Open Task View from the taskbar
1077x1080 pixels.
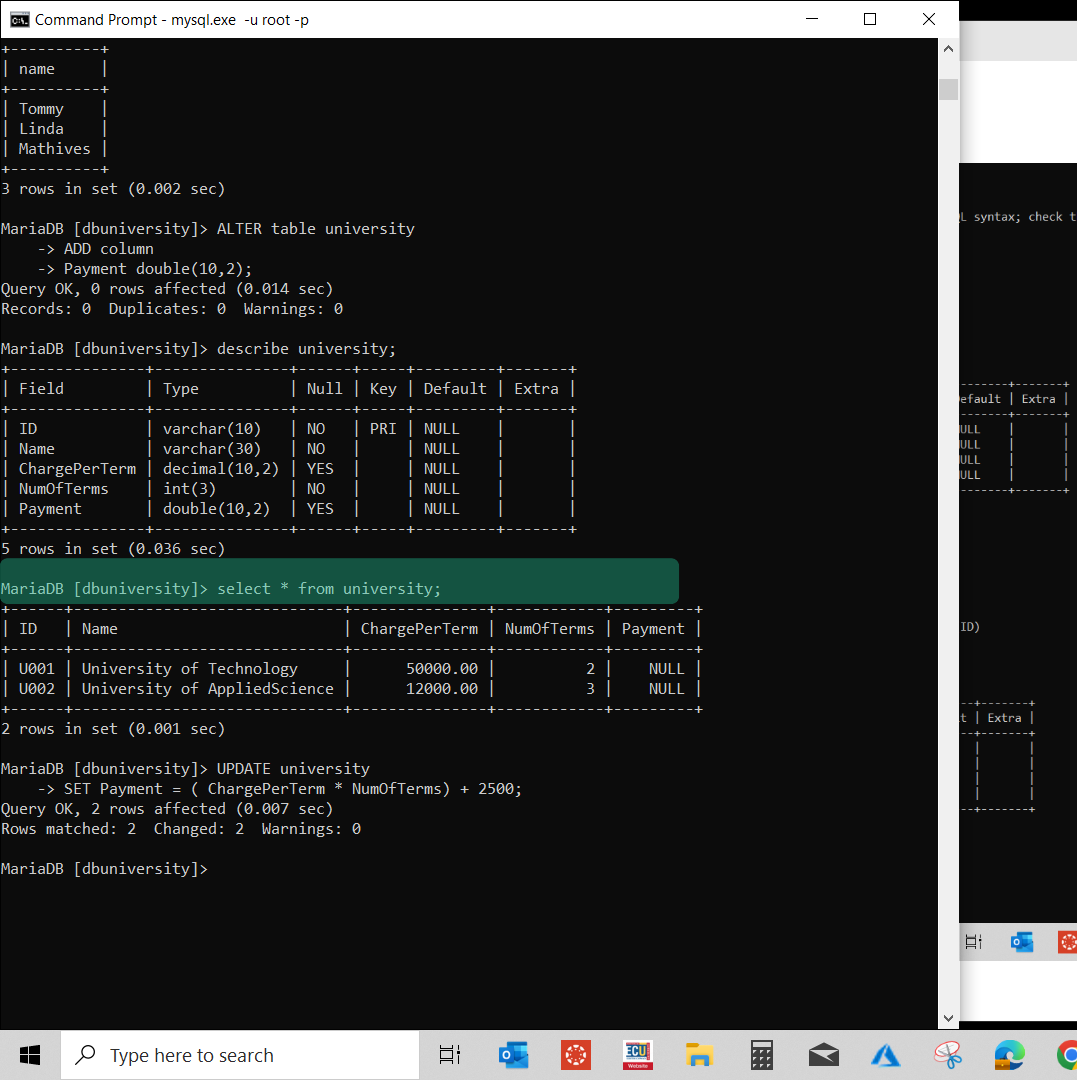pyautogui.click(x=450, y=1054)
